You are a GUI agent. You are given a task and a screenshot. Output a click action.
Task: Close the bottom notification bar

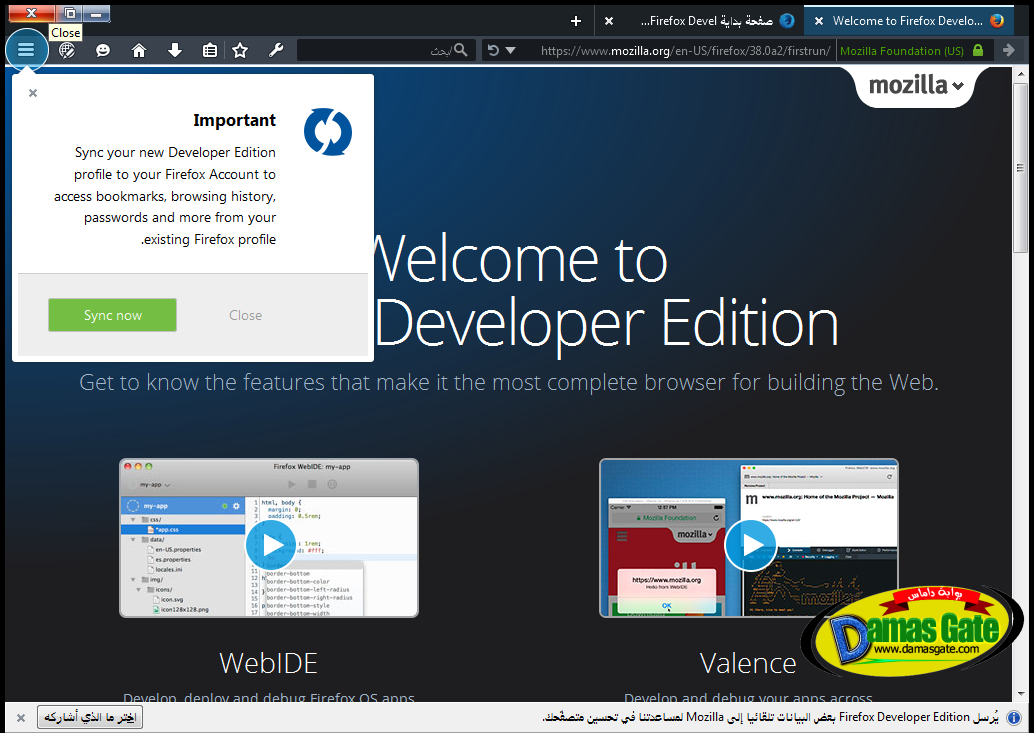point(20,718)
